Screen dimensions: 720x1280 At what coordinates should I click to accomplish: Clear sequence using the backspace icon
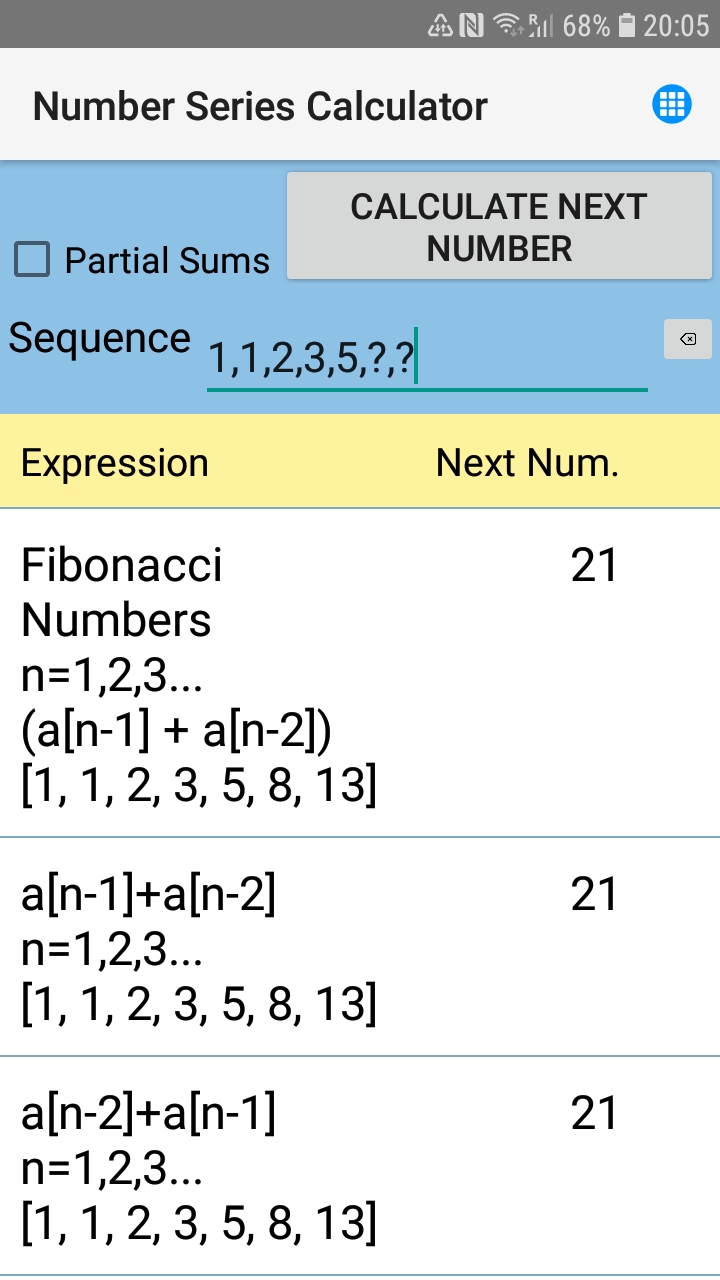coord(687,340)
